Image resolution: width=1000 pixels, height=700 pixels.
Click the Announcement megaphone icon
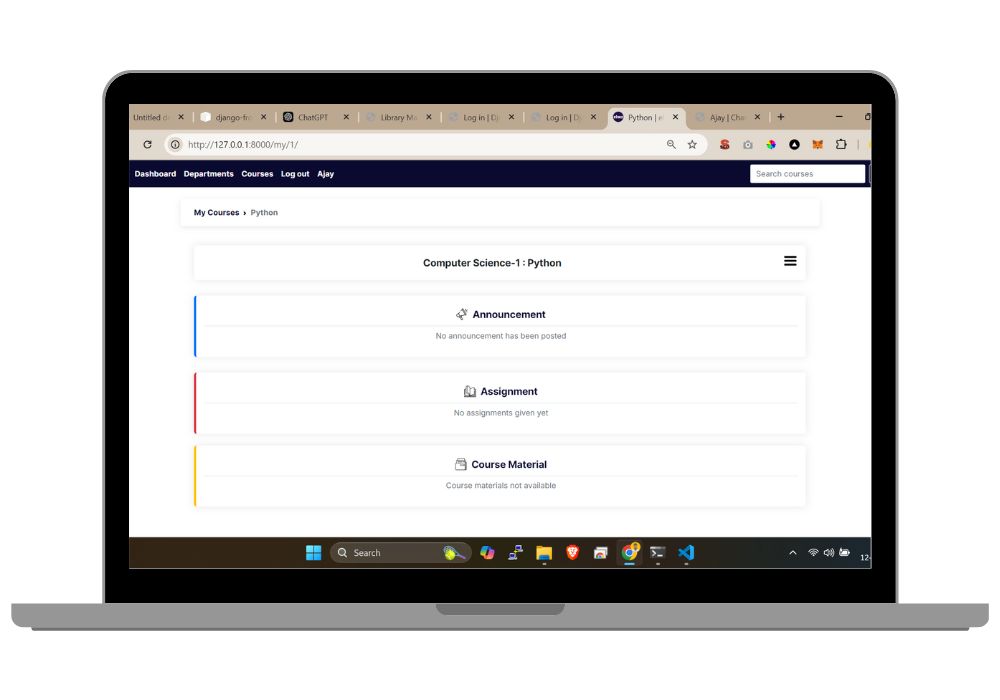tap(462, 314)
